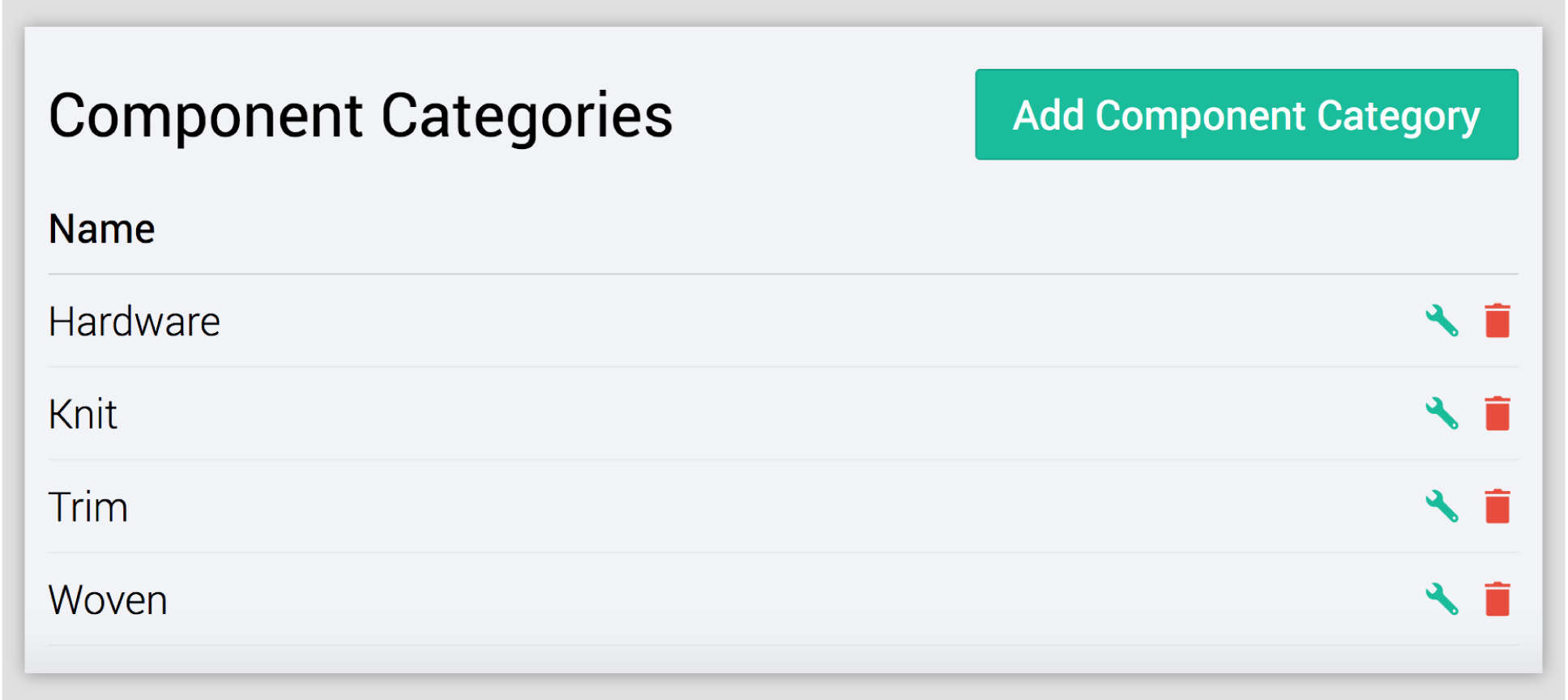This screenshot has width=1568, height=700.
Task: Open the Knit category name
Action: (83, 415)
